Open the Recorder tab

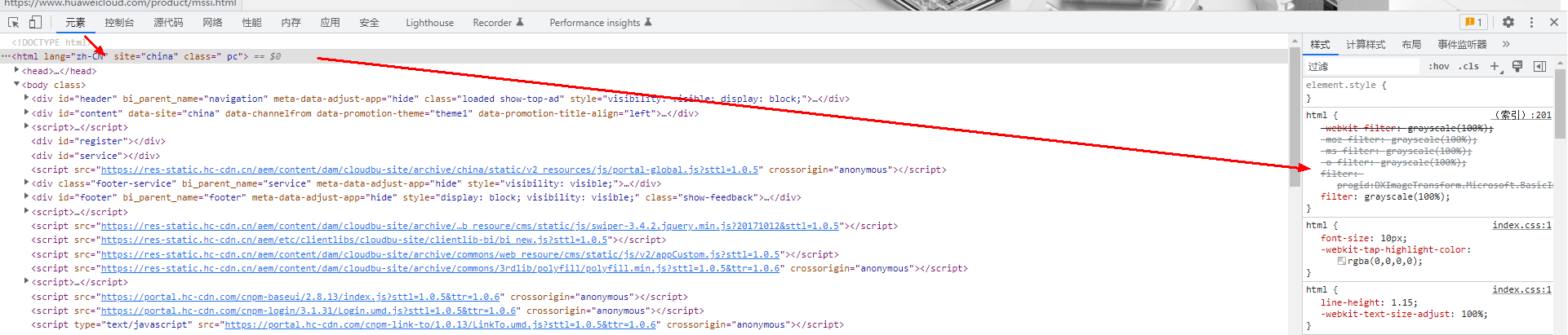click(x=498, y=23)
